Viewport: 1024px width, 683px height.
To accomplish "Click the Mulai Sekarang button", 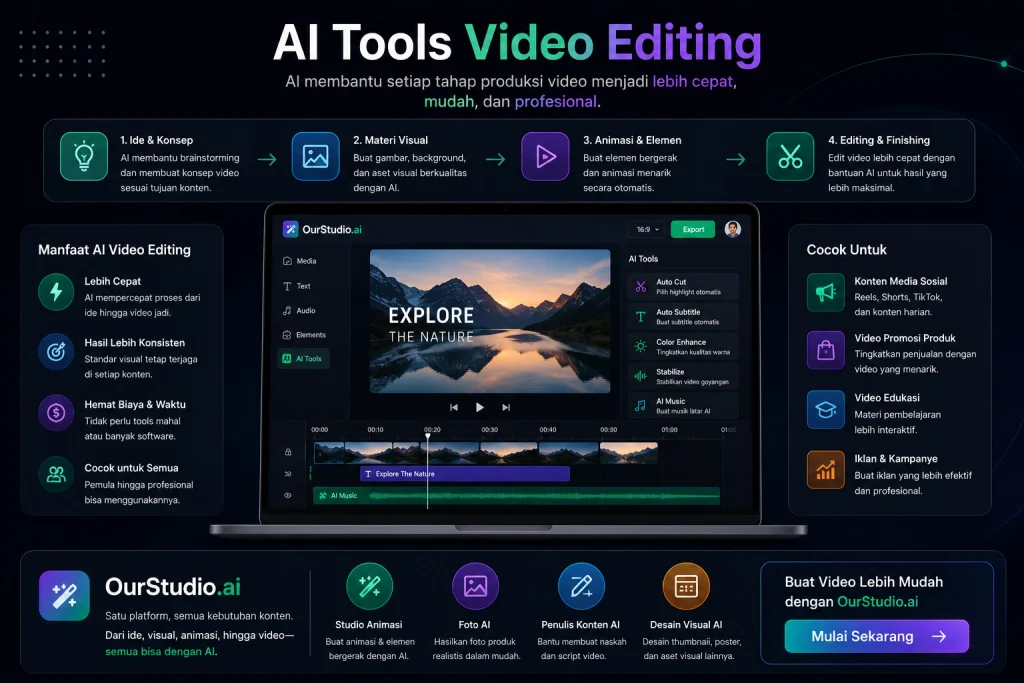I will 876,636.
